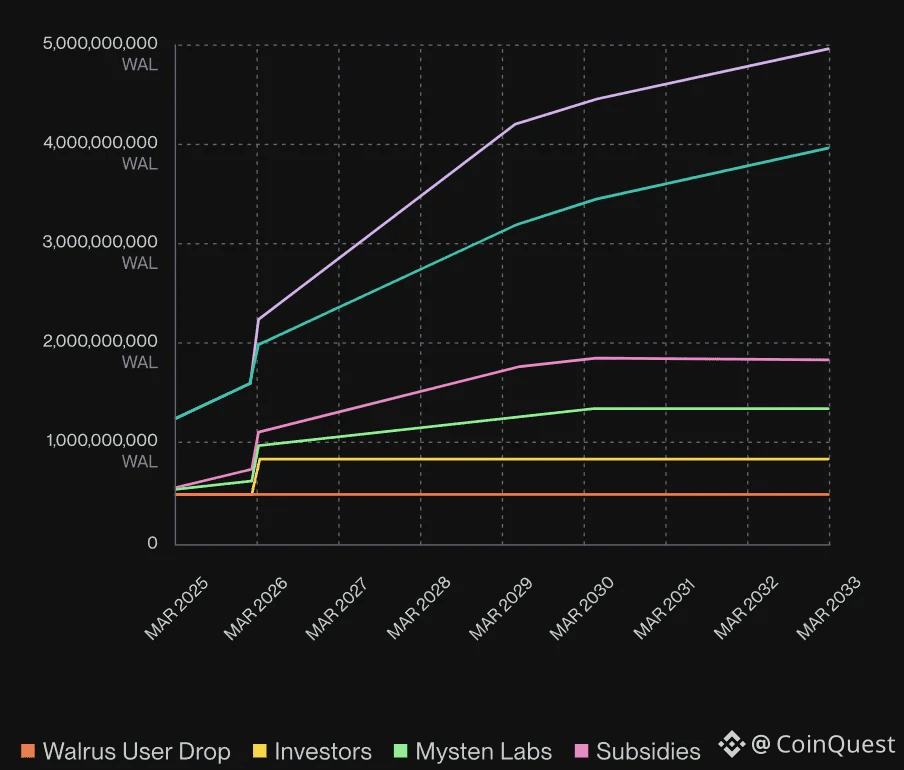Select the MAR 2031 x-axis label
Screen dimensions: 904x770
coord(662,609)
